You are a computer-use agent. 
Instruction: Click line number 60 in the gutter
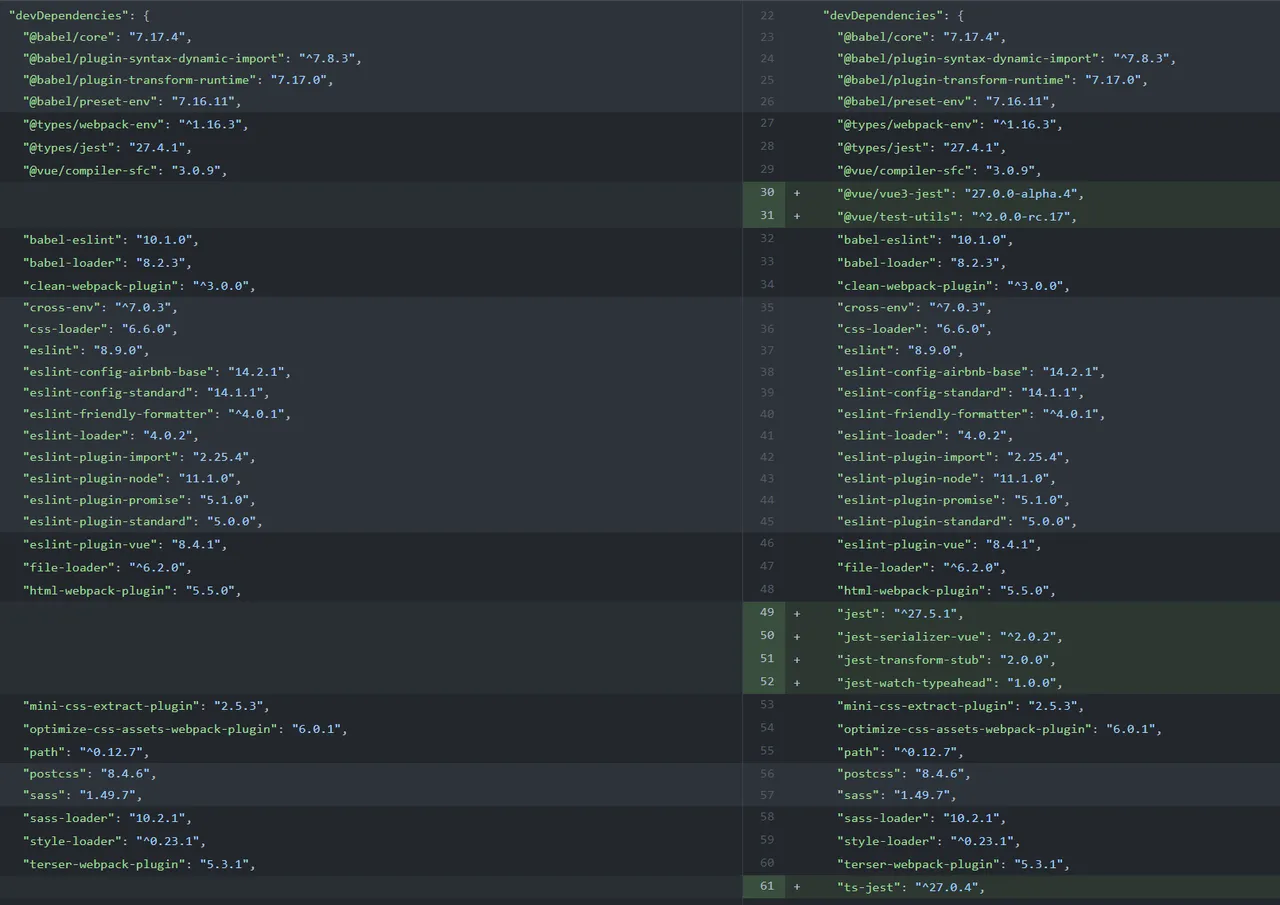[767, 862]
